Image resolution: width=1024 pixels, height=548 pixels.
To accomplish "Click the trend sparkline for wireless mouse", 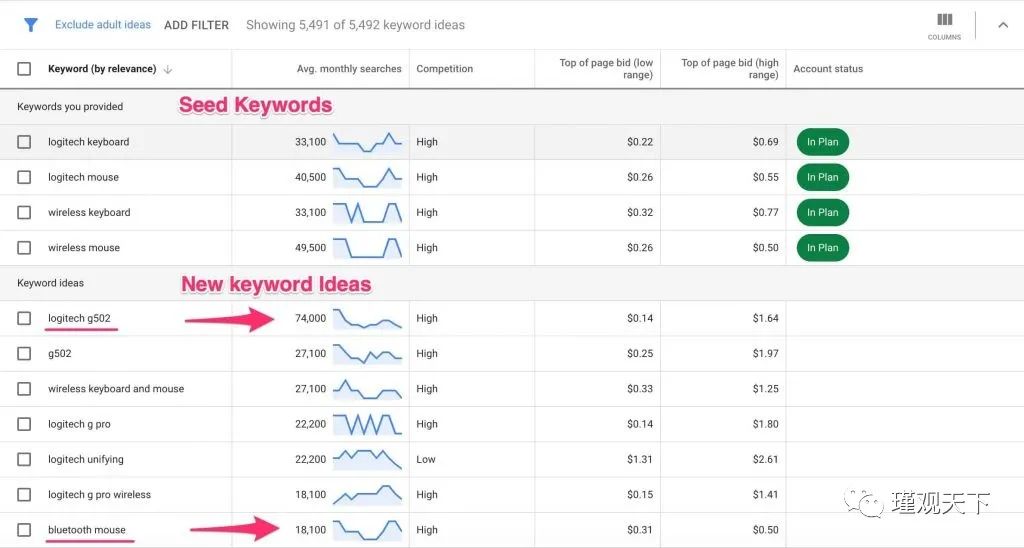I will [367, 248].
